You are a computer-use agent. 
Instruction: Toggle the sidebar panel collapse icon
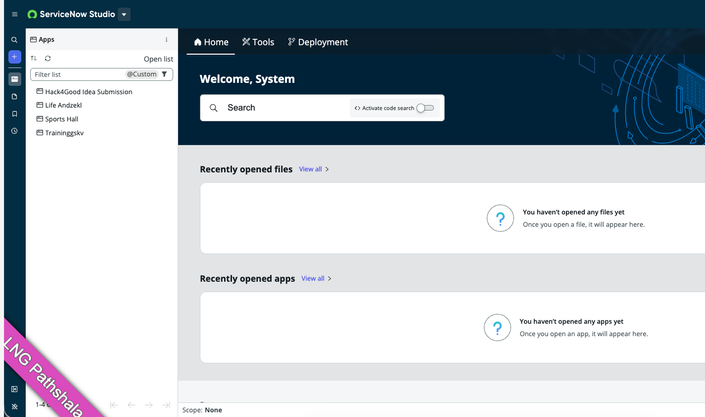[x=14, y=389]
